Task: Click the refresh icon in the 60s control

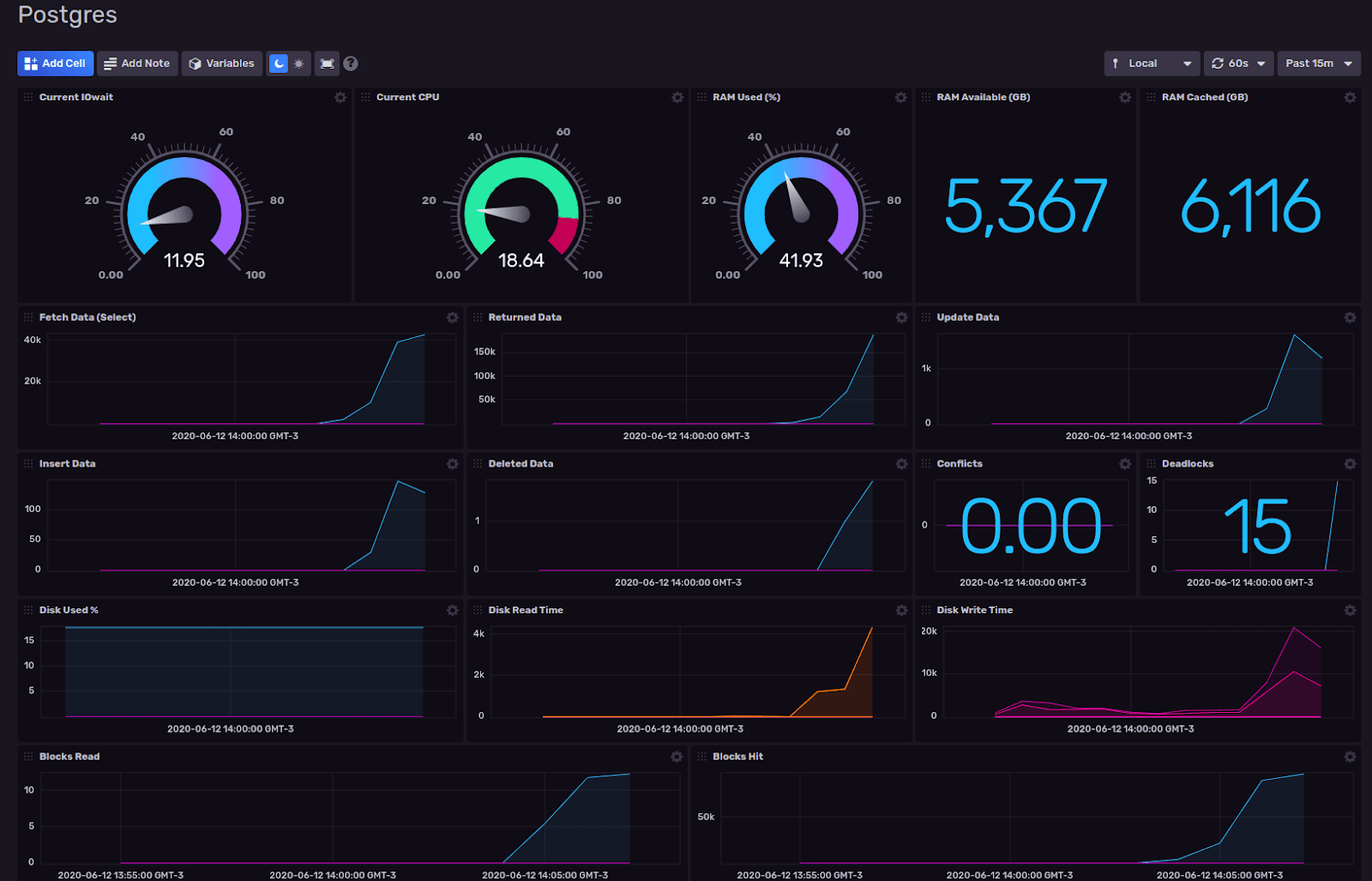Action: 1219,63
